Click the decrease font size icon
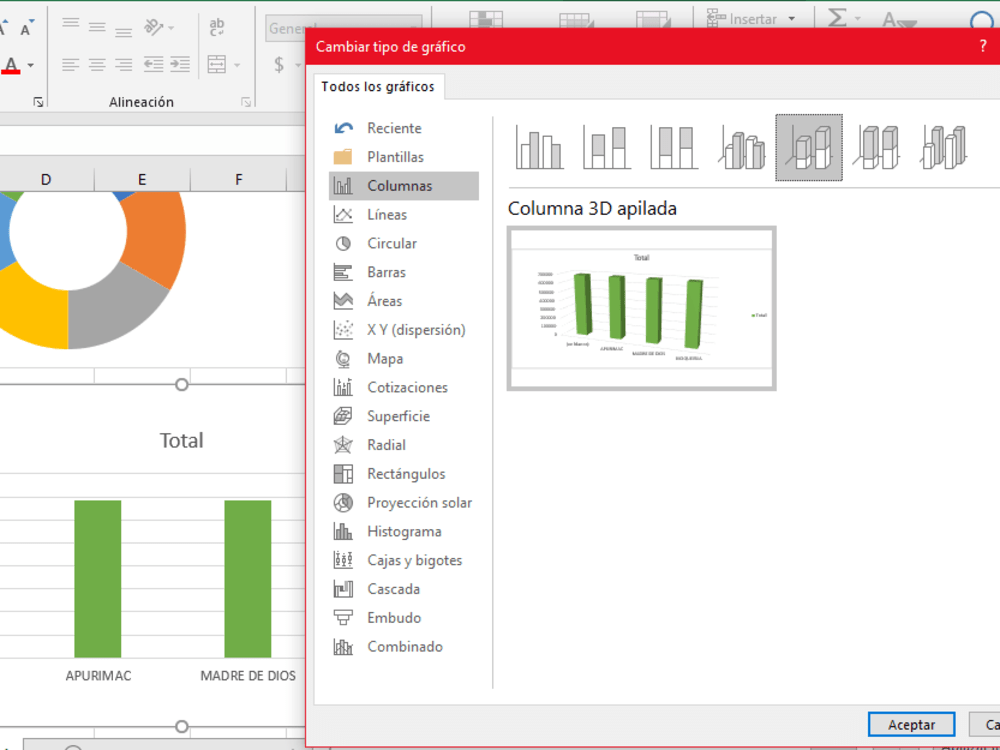The height and width of the screenshot is (750, 1000). (27, 28)
